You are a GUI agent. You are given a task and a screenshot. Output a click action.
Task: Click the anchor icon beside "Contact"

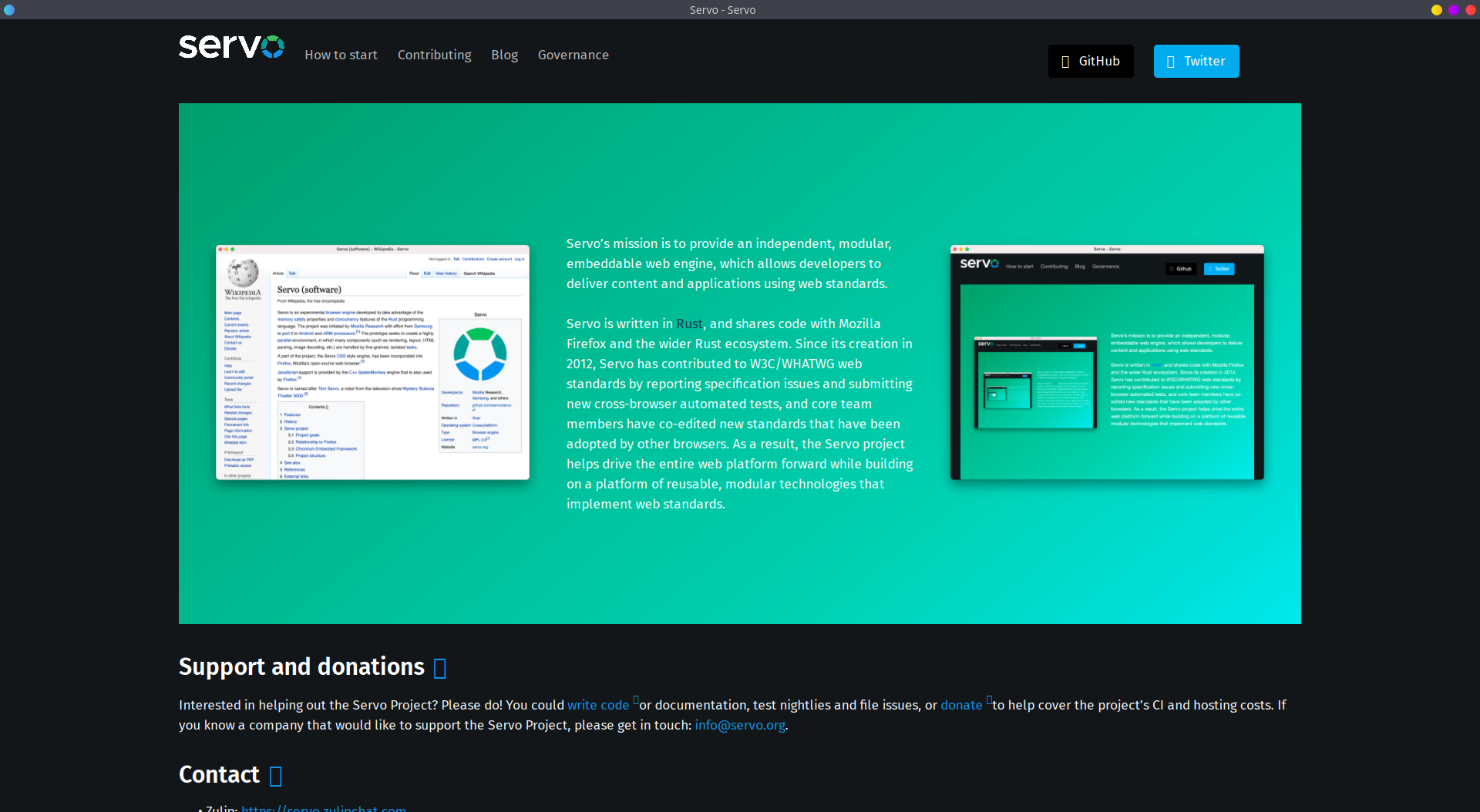tap(275, 776)
